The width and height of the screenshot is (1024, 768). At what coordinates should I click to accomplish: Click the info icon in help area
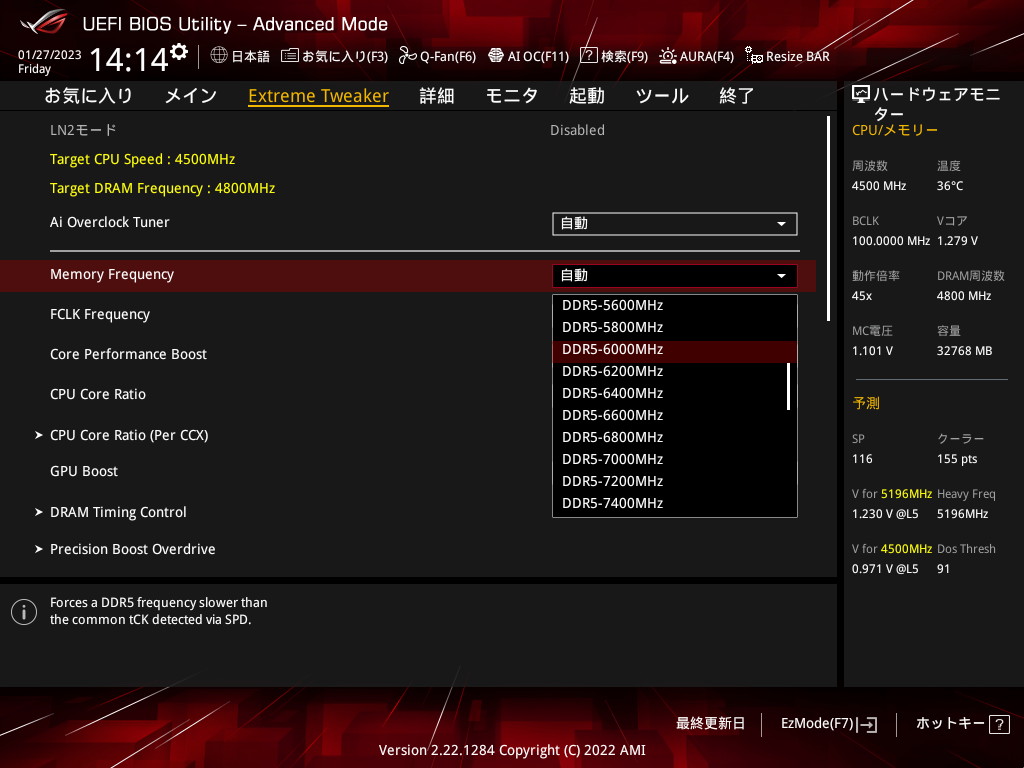click(x=24, y=612)
